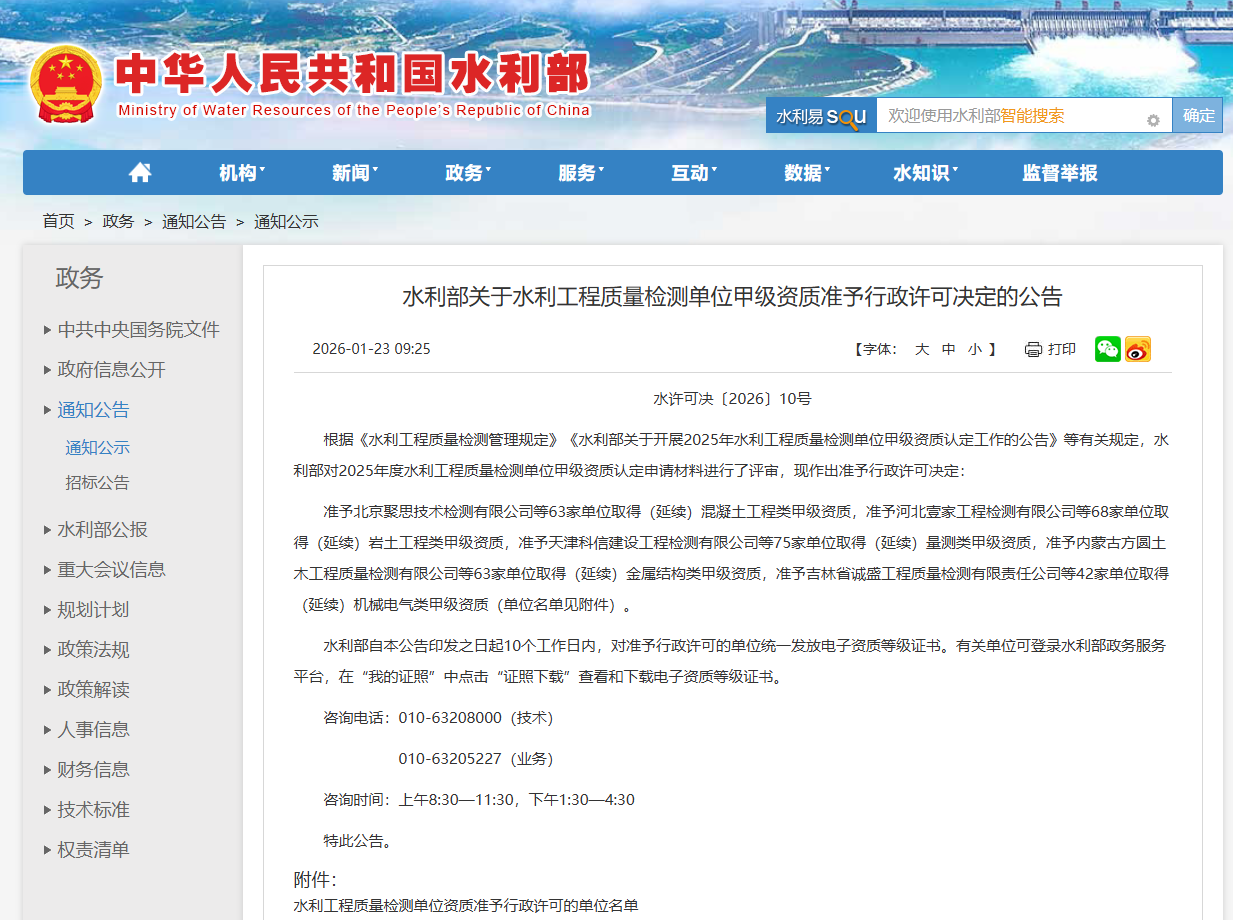The height and width of the screenshot is (920, 1233).
Task: Open the 水知识 navigation menu
Action: [924, 173]
